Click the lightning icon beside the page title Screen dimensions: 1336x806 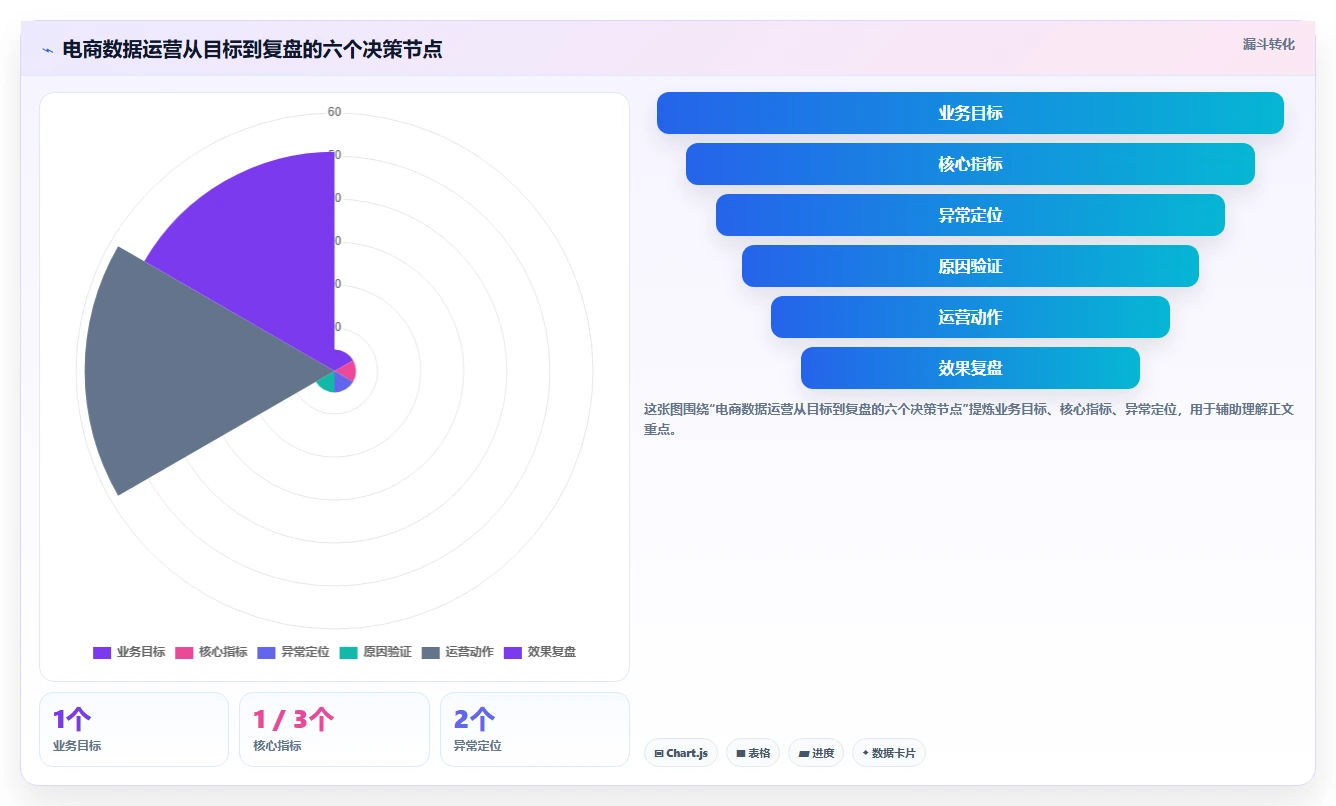tap(47, 50)
